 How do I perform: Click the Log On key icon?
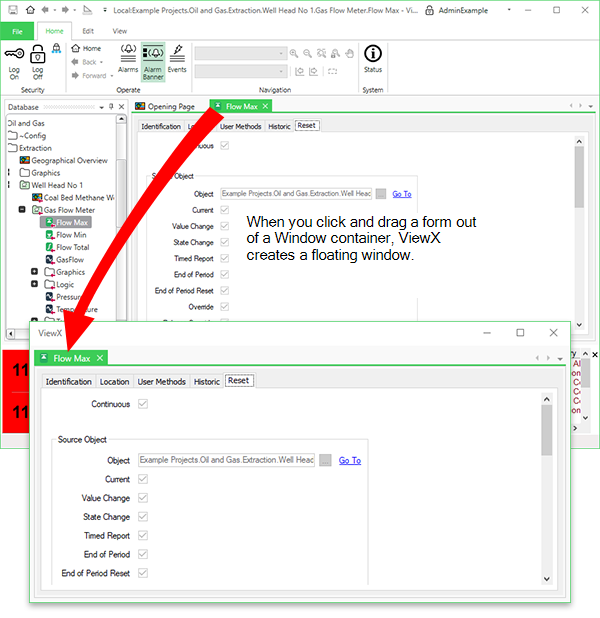click(x=14, y=55)
